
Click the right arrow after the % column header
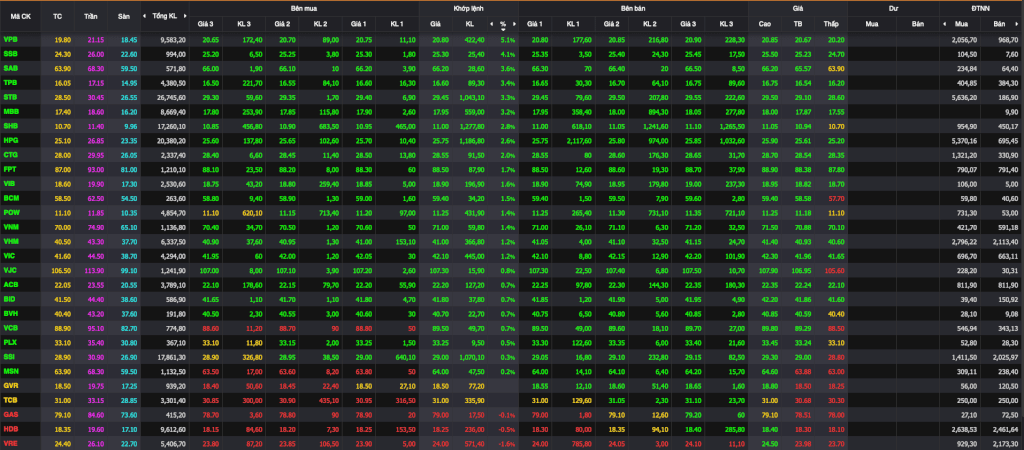514,24
